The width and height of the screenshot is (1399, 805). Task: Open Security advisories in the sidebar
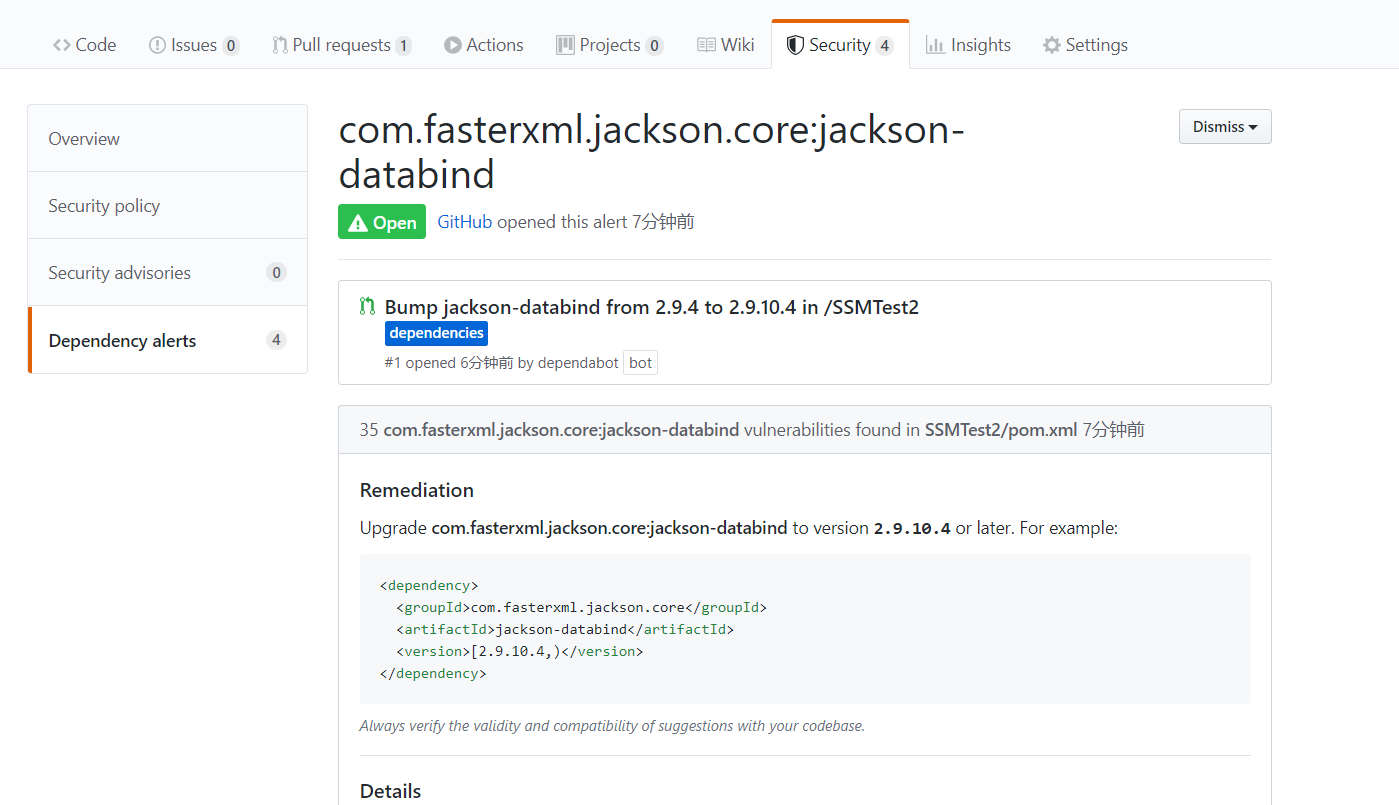[x=167, y=272]
